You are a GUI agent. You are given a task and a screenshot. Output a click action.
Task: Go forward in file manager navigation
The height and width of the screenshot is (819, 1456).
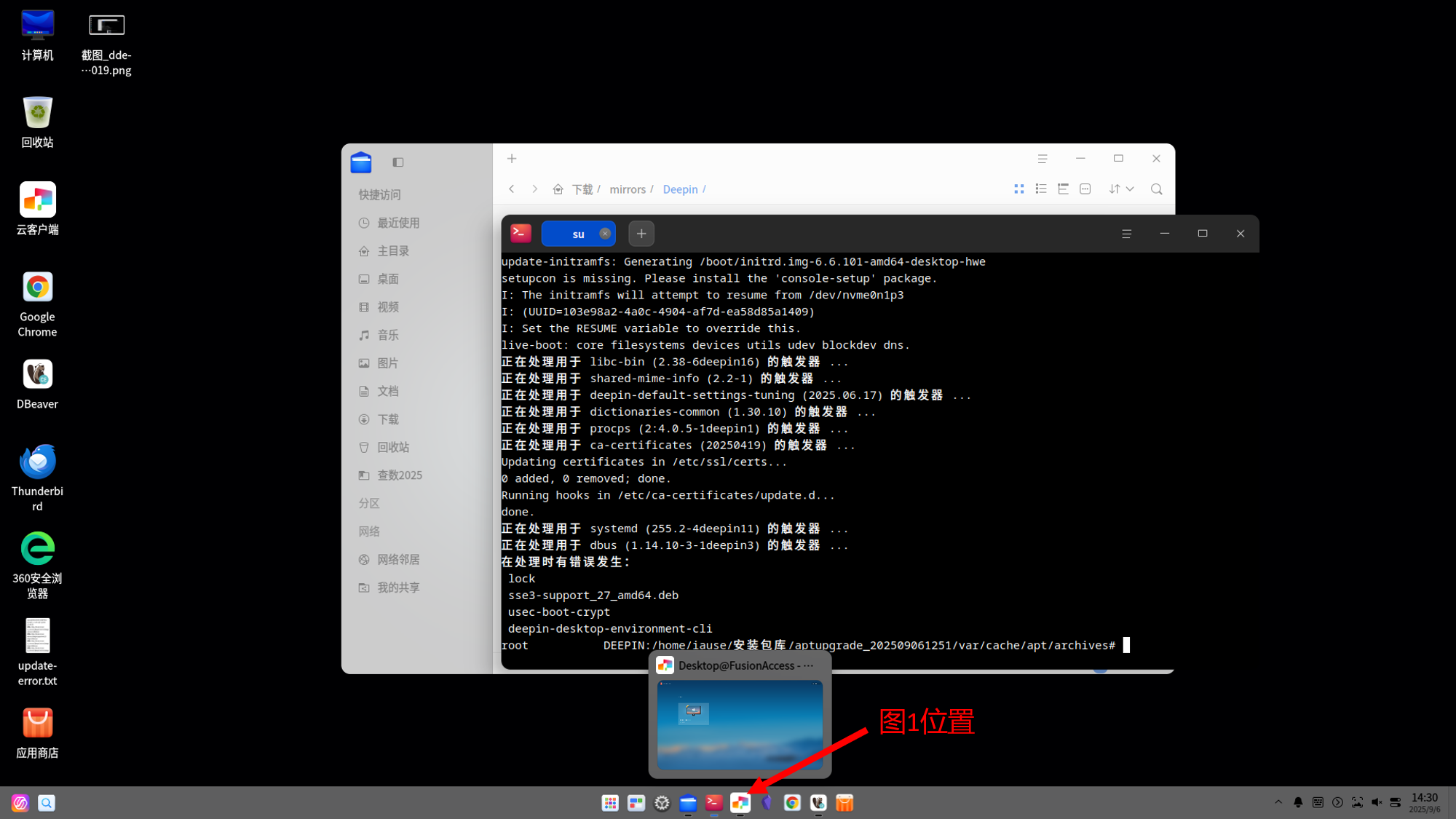coord(534,189)
